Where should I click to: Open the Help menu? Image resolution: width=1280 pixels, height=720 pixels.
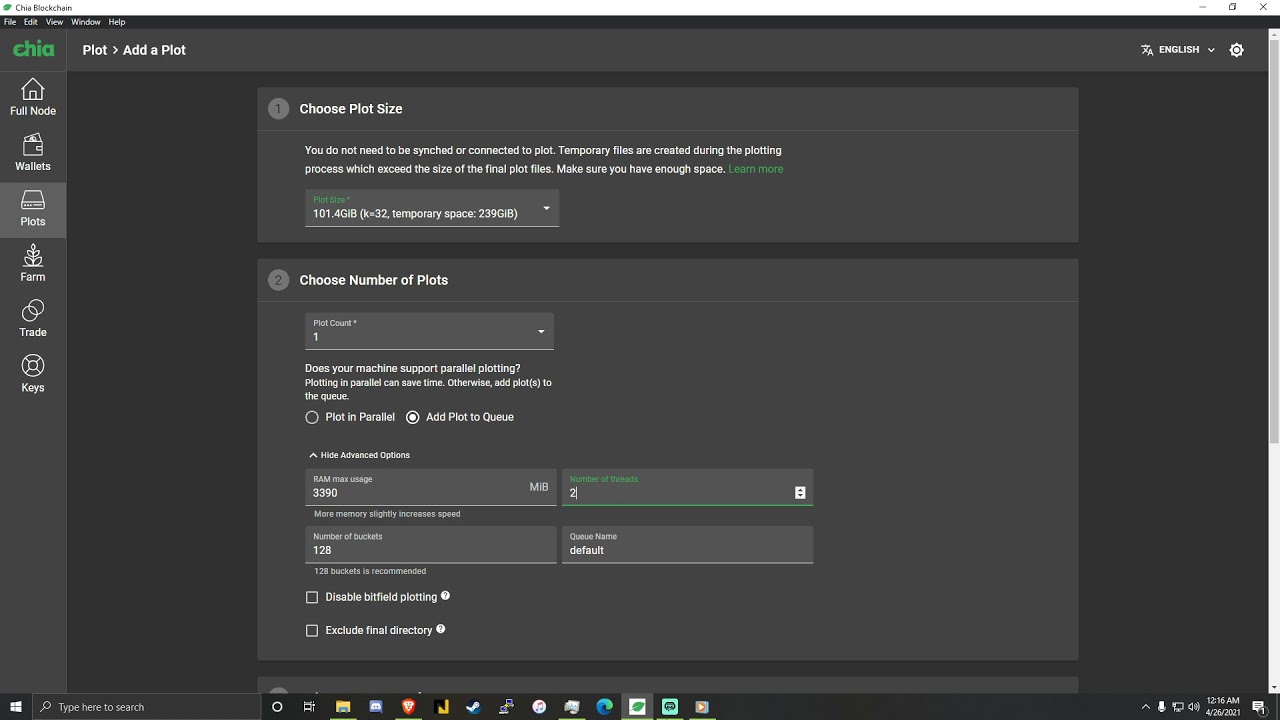[117, 22]
